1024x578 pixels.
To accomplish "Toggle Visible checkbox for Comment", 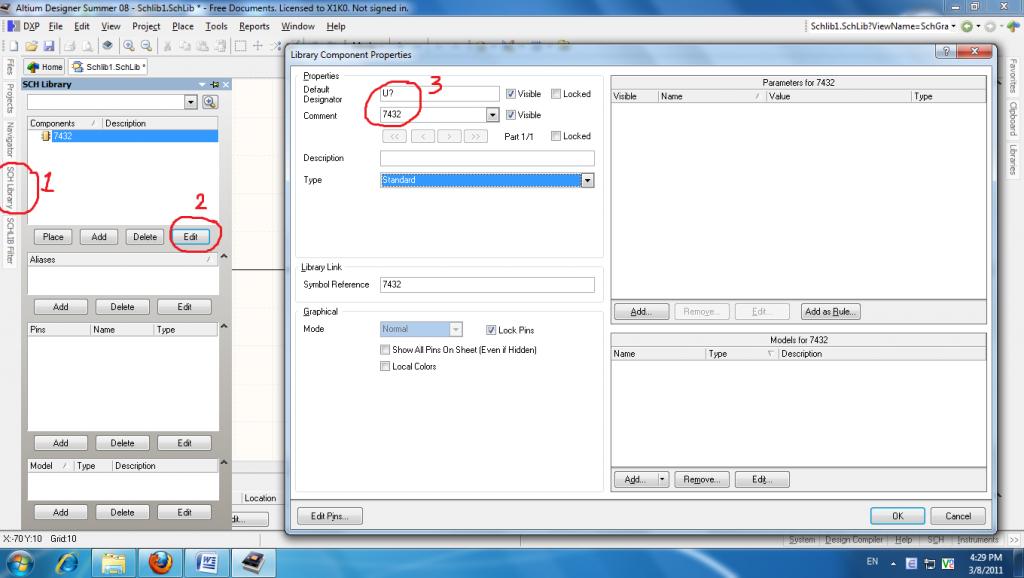I will point(511,115).
